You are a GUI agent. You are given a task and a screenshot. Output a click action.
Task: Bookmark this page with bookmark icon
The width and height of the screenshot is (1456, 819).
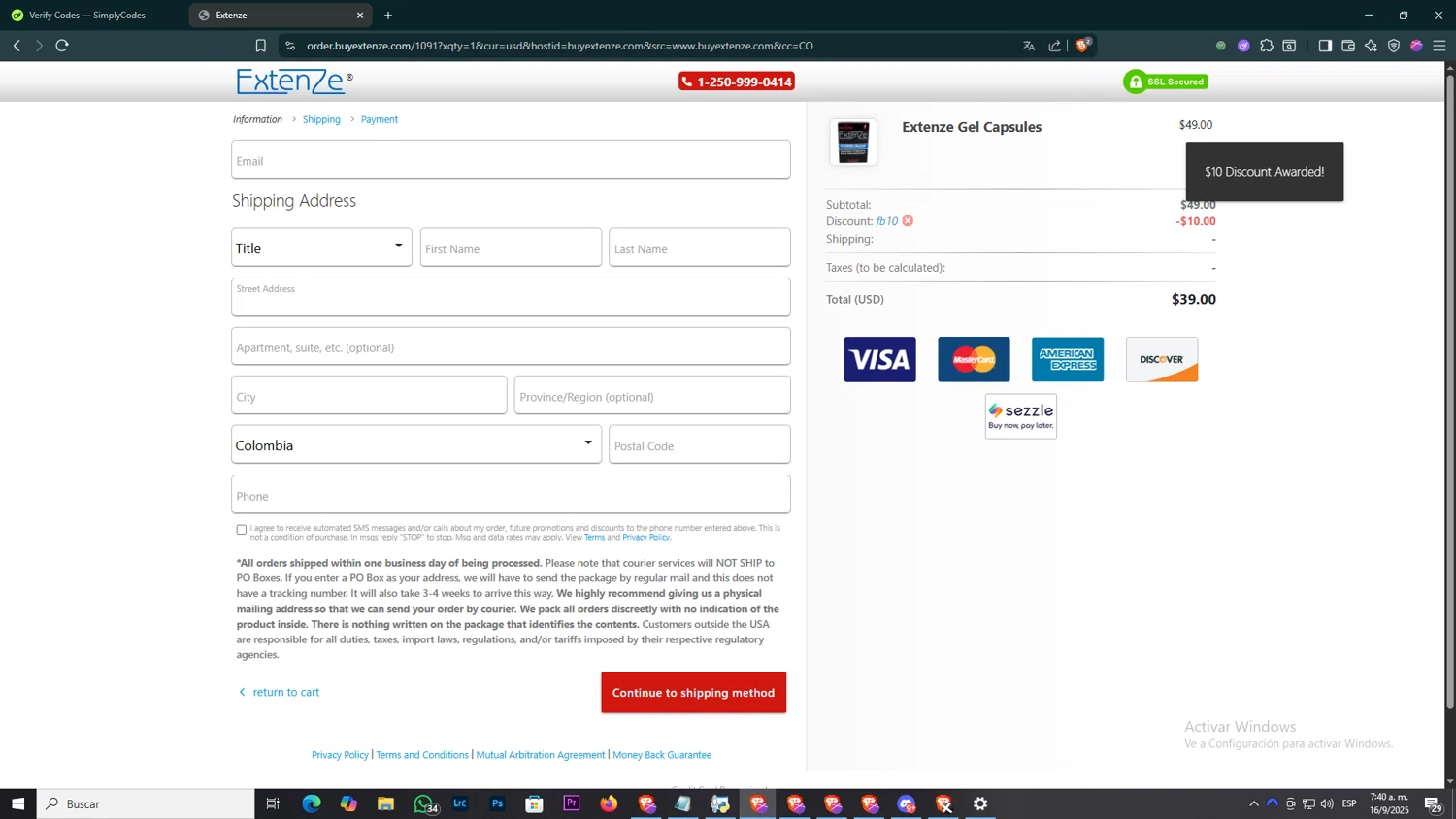pos(260,46)
